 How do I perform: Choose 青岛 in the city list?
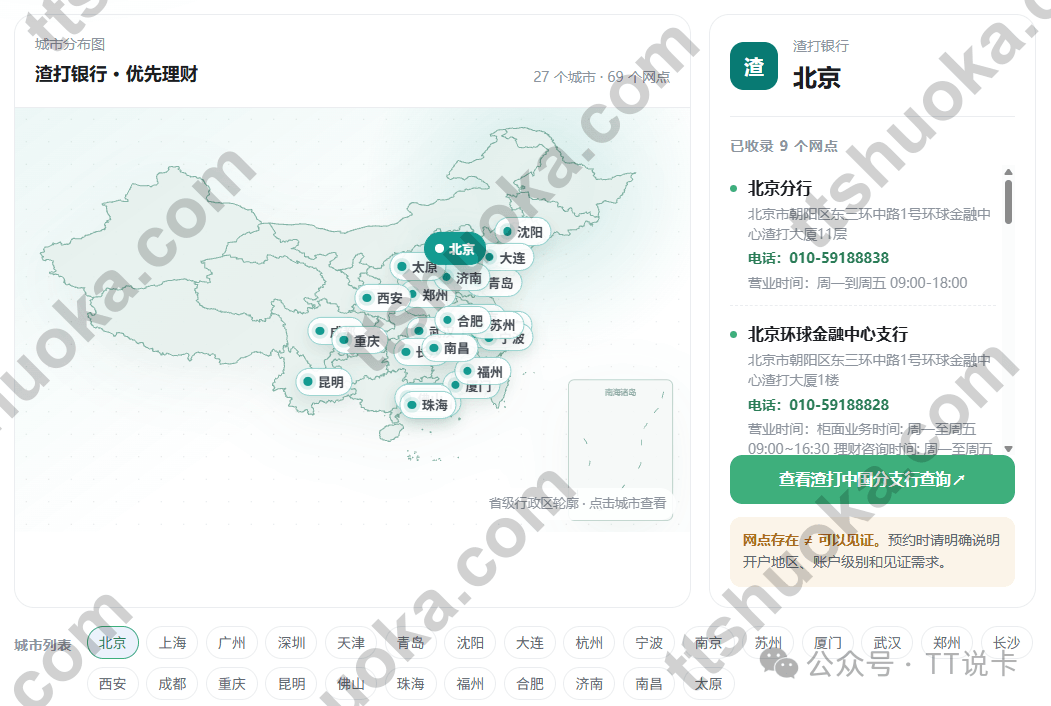pyautogui.click(x=411, y=643)
